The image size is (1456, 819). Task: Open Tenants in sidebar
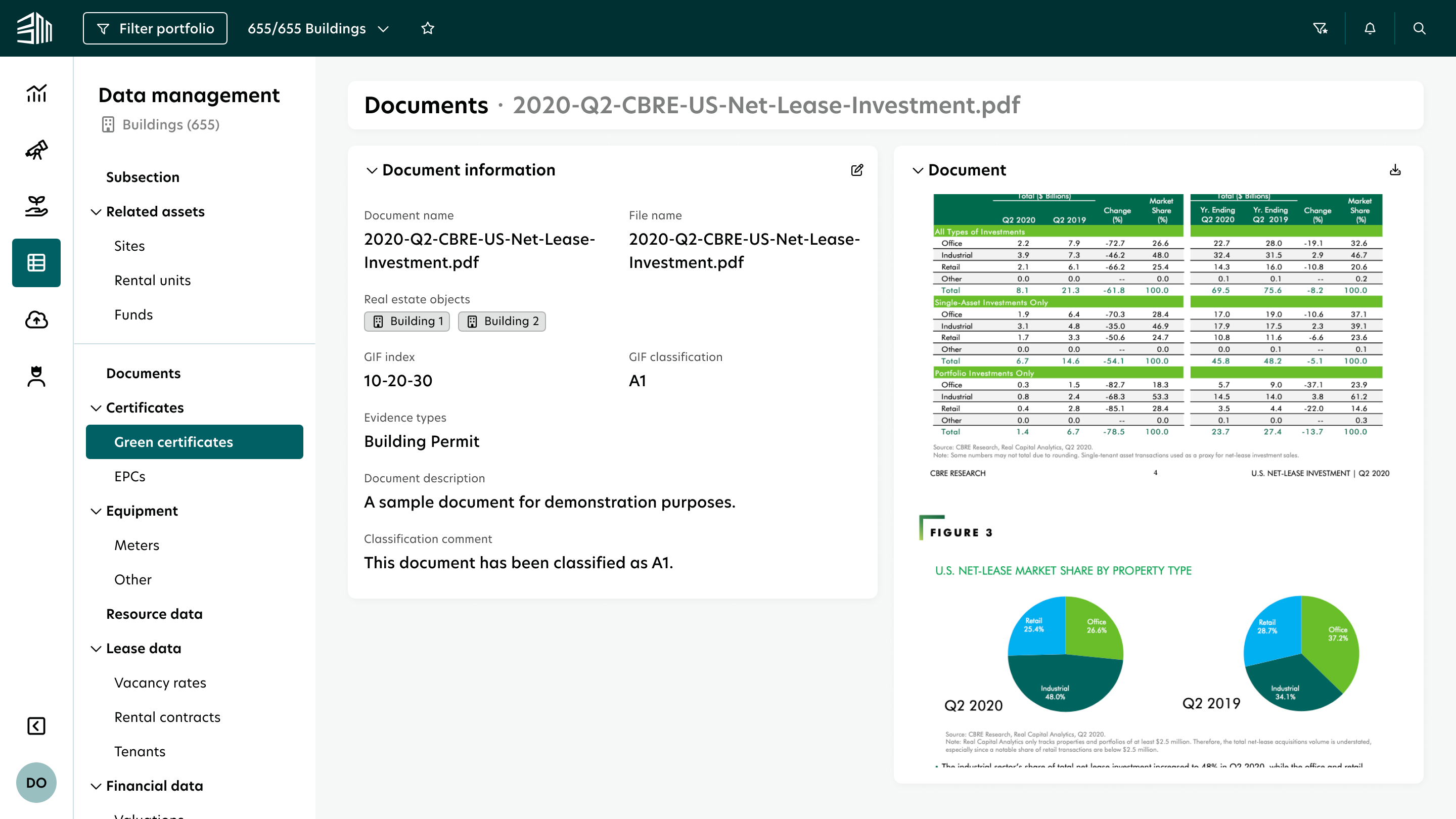(x=140, y=752)
